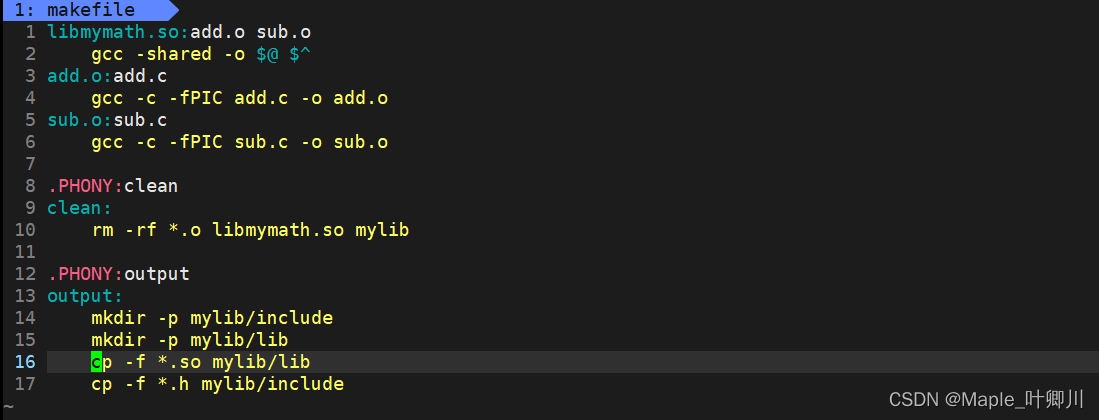Click the green cursor block on line 16

(96, 362)
